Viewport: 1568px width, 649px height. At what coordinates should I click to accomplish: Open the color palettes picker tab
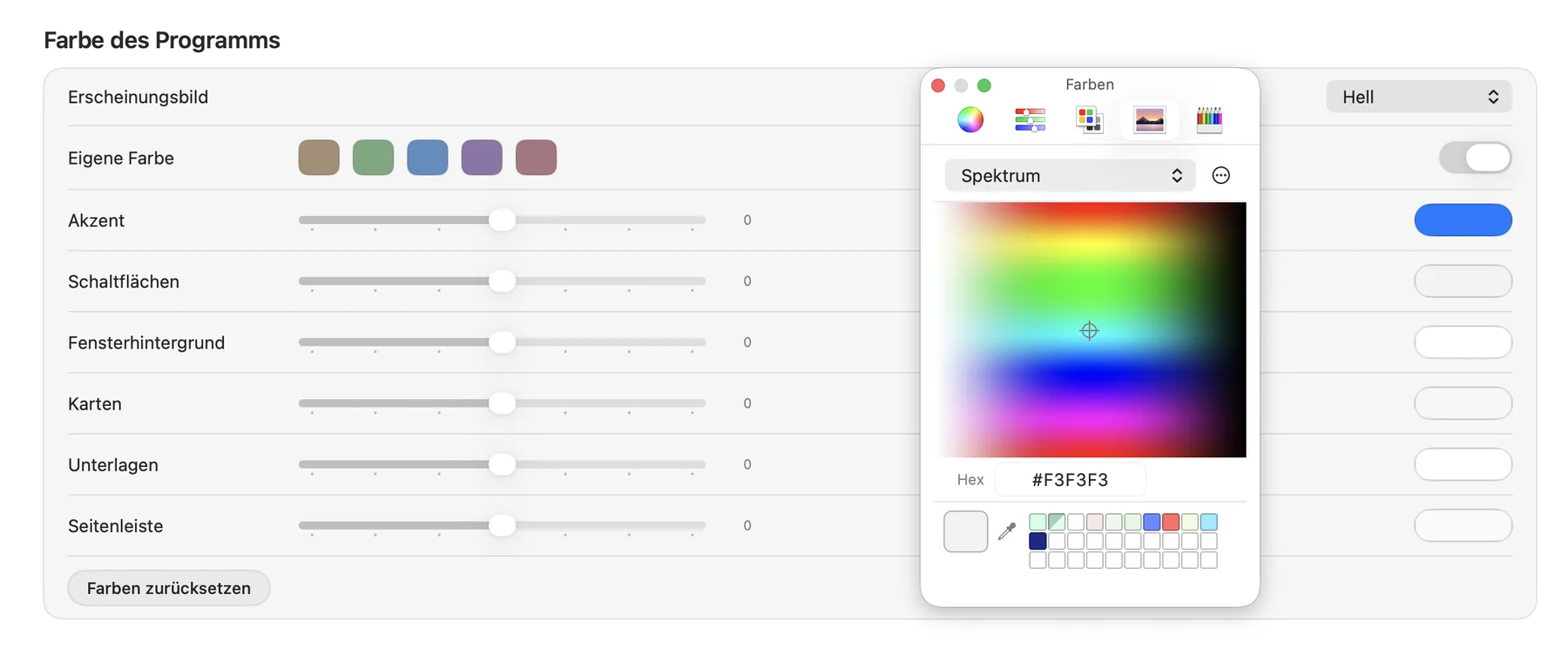1089,119
